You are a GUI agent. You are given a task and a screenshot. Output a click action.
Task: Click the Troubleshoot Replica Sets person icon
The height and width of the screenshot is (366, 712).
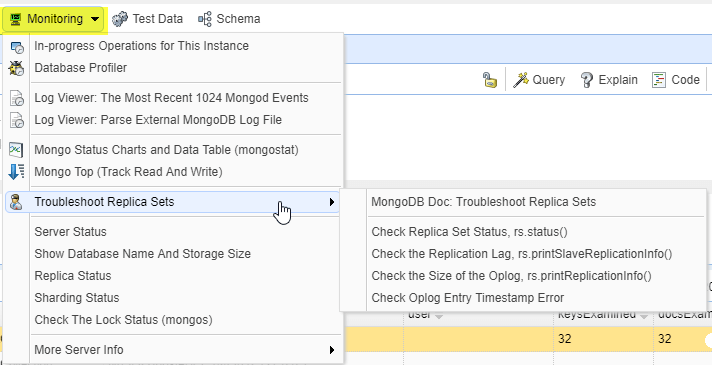[16, 202]
